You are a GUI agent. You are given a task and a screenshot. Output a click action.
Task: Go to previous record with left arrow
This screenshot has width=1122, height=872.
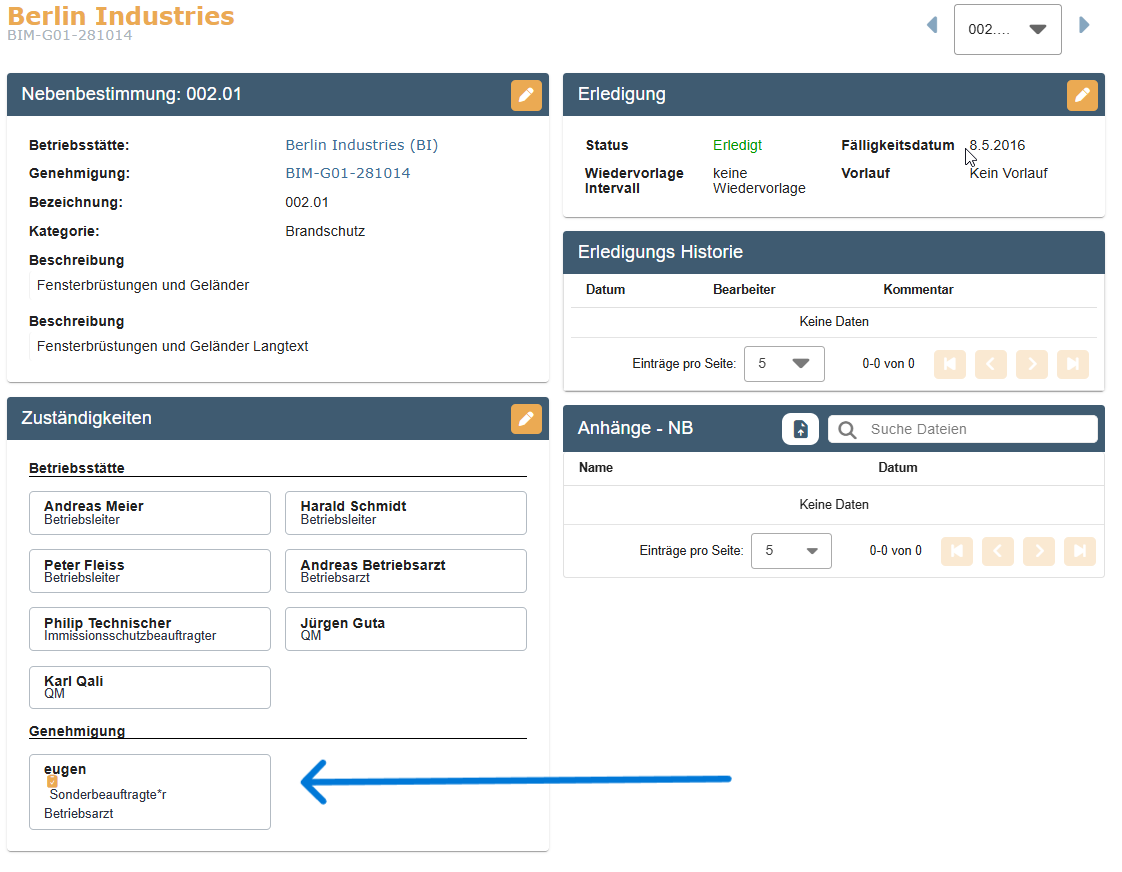(932, 25)
